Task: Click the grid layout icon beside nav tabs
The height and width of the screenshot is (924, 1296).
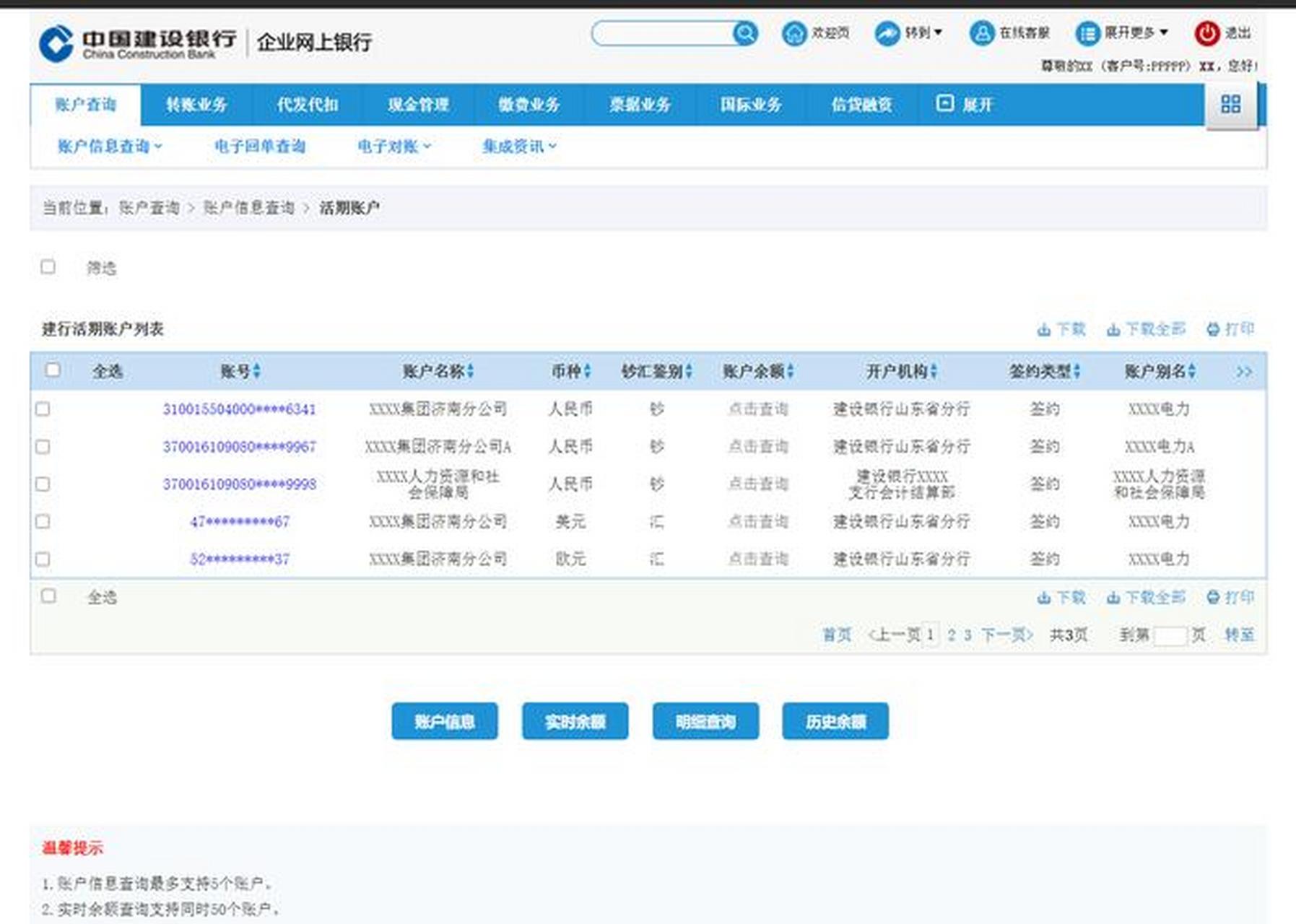Action: coord(1230,105)
